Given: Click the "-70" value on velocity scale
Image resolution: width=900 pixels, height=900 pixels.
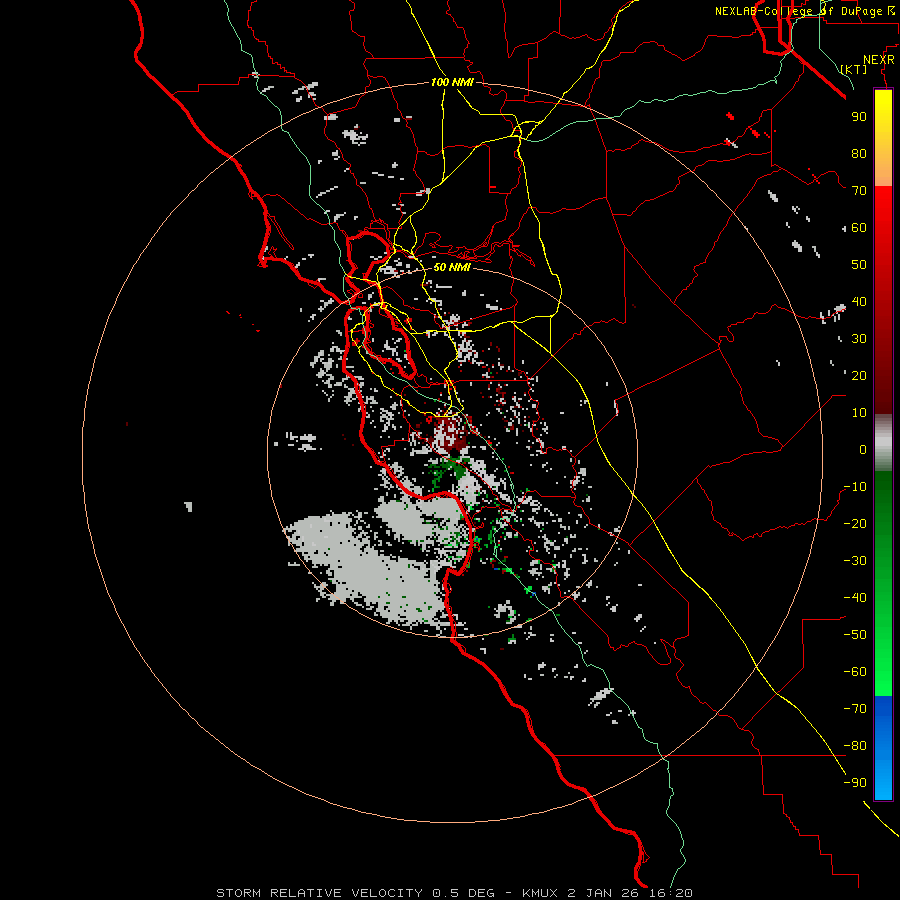Looking at the screenshot, I should tap(855, 708).
